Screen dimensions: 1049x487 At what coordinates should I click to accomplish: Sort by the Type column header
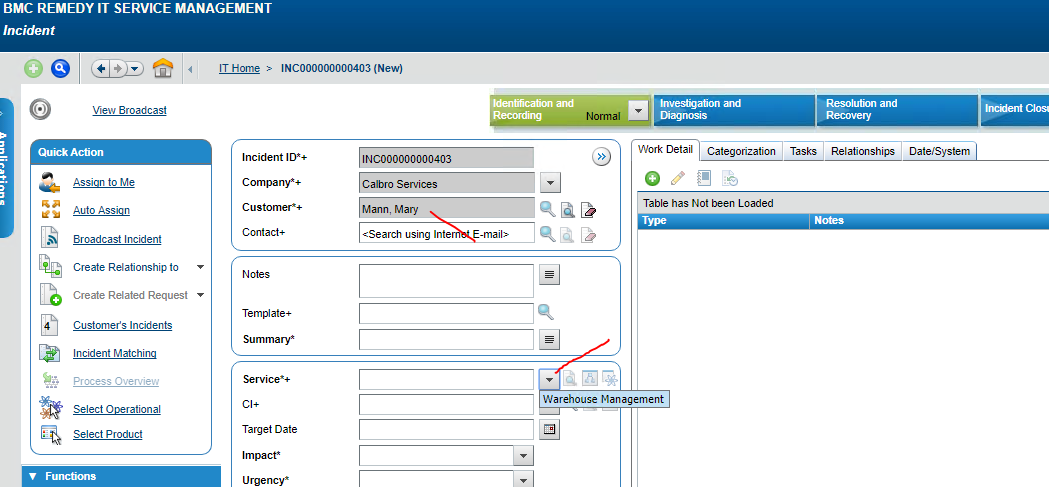(x=723, y=221)
